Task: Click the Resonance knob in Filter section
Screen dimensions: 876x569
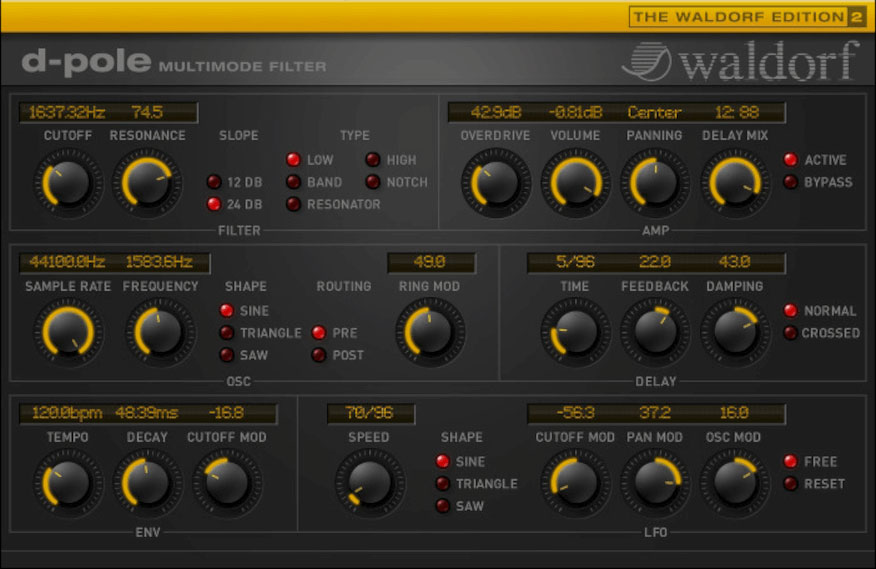Action: point(147,184)
